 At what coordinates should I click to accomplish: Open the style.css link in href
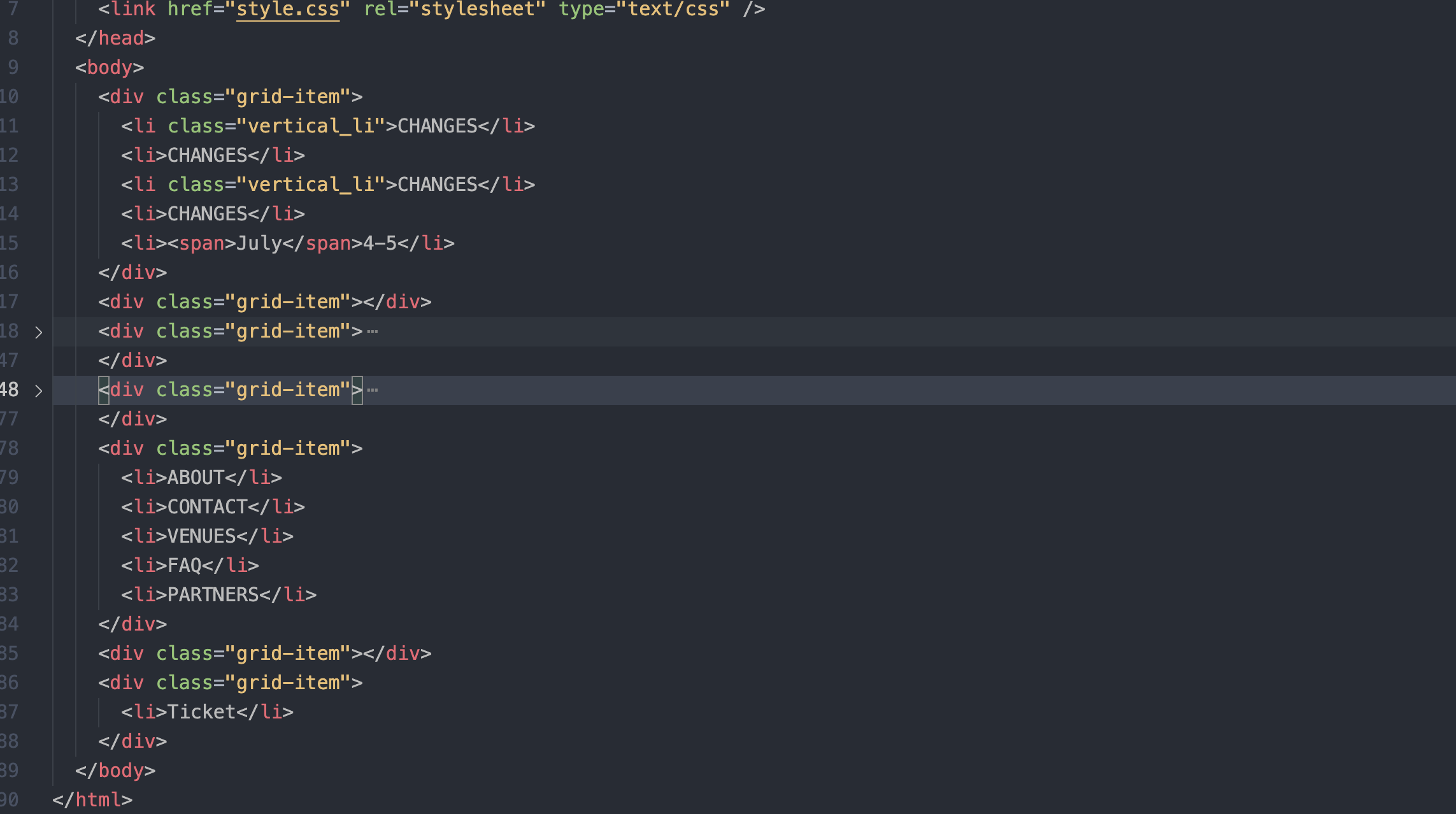(x=287, y=10)
